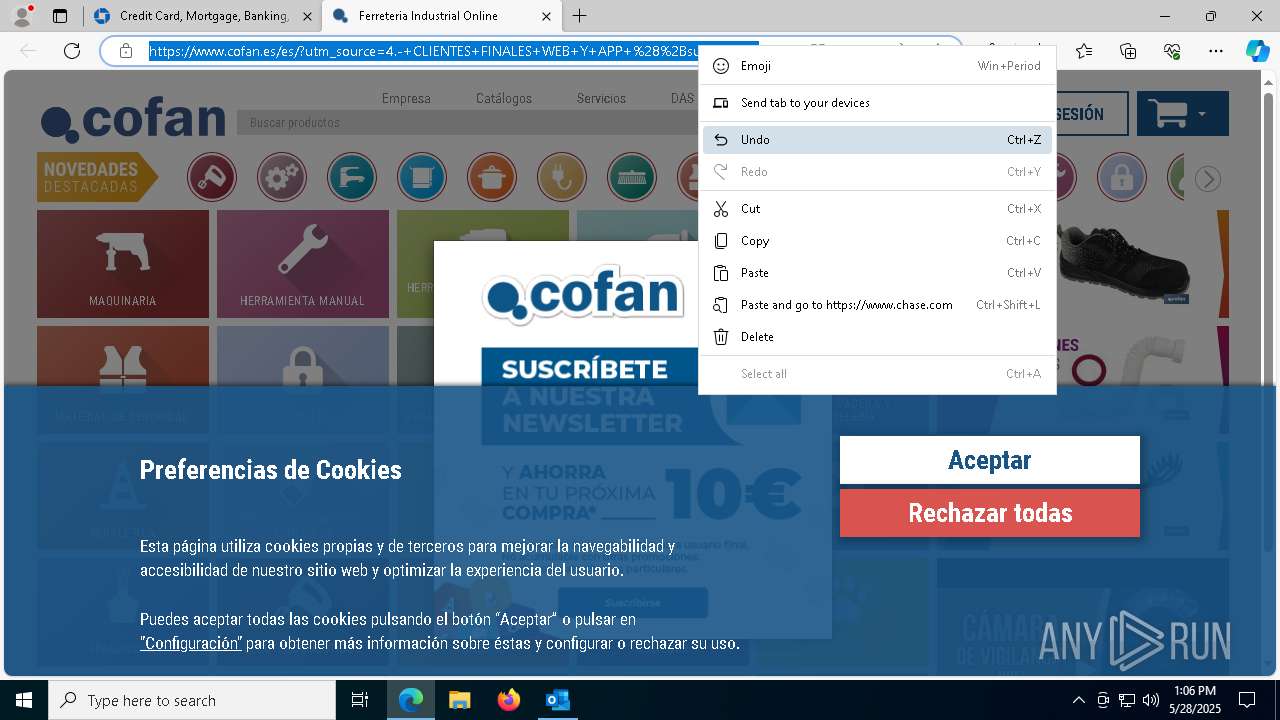Choose Send tab to your devices
The width and height of the screenshot is (1280, 720).
(877, 103)
